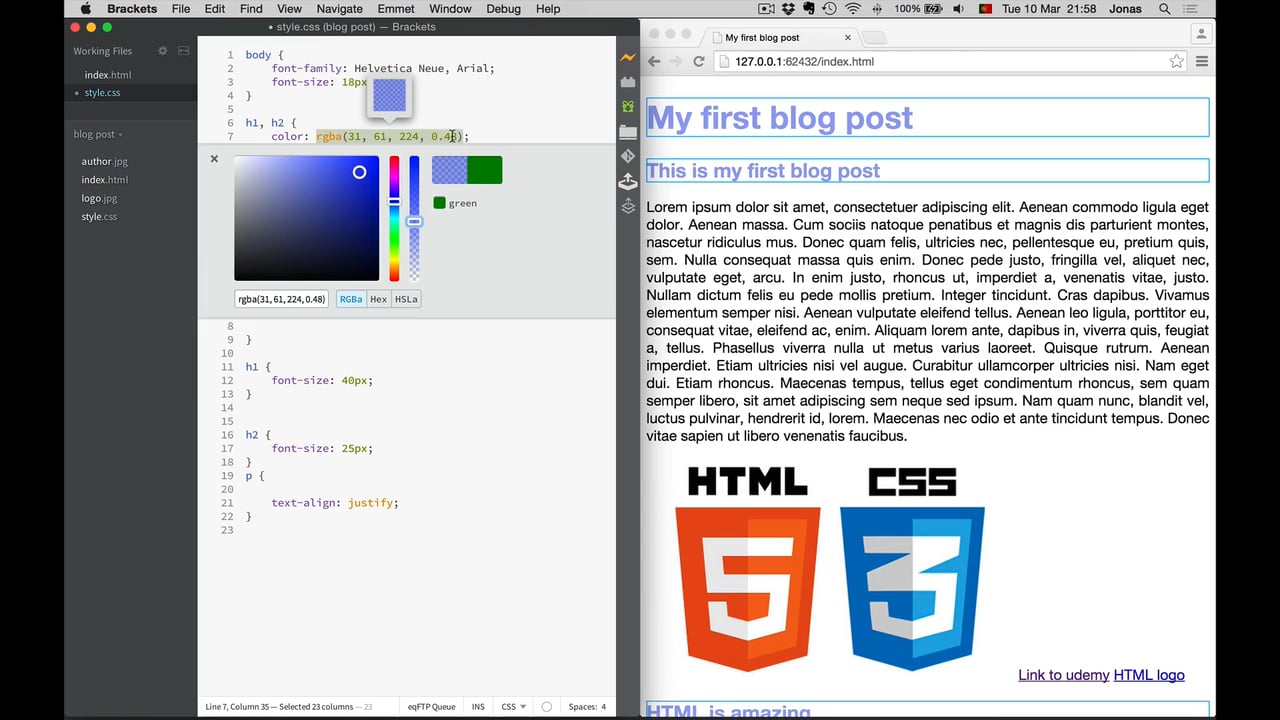This screenshot has width=1280, height=720.
Task: Click the hue slider in color picker
Action: tap(394, 218)
